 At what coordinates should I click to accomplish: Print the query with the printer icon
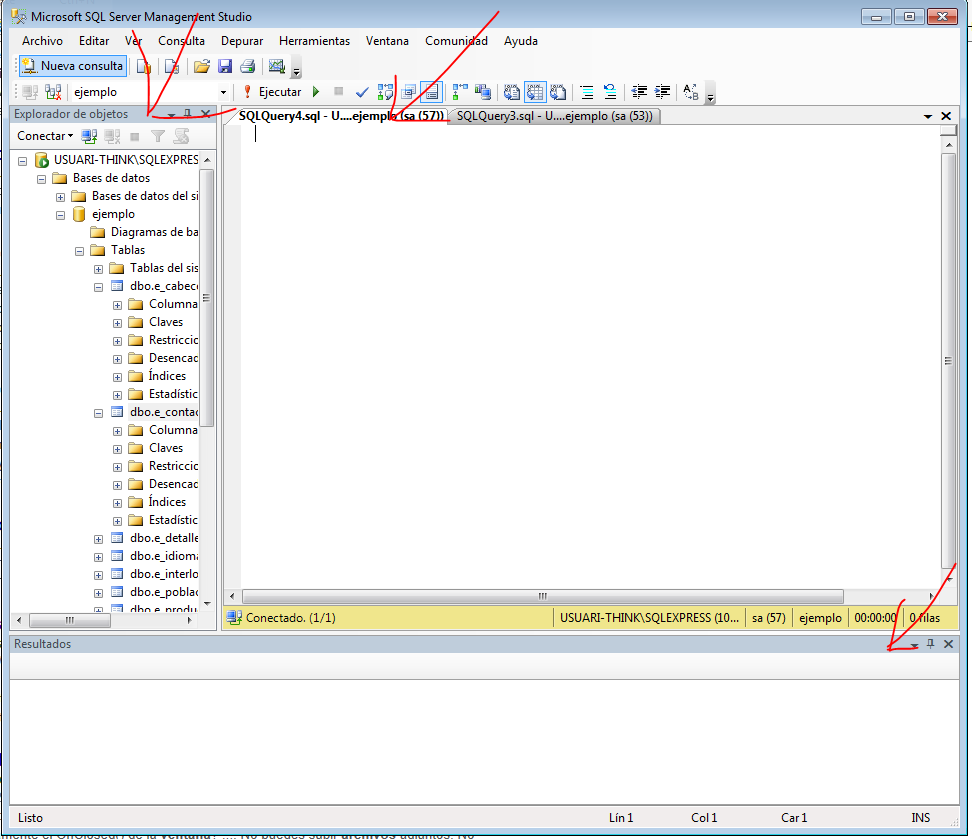[248, 66]
